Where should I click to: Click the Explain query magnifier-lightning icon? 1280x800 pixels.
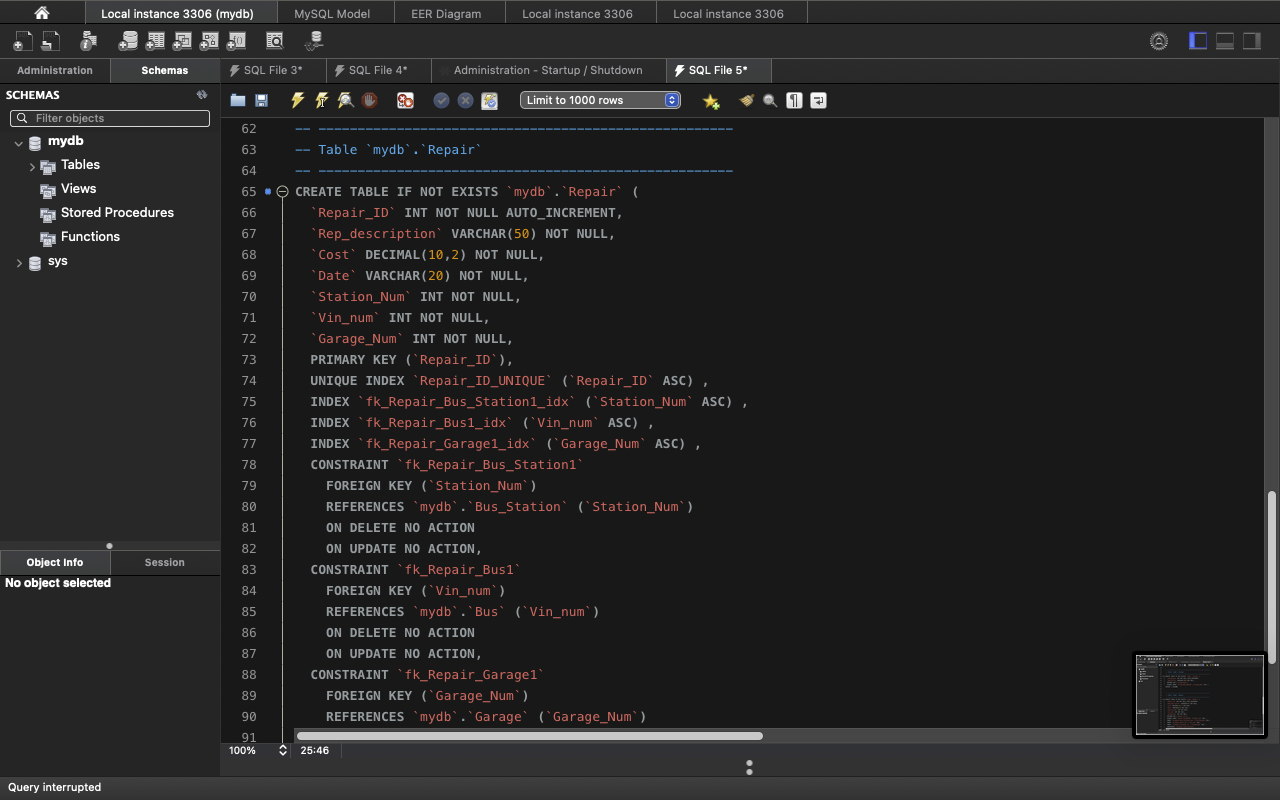pyautogui.click(x=345, y=100)
